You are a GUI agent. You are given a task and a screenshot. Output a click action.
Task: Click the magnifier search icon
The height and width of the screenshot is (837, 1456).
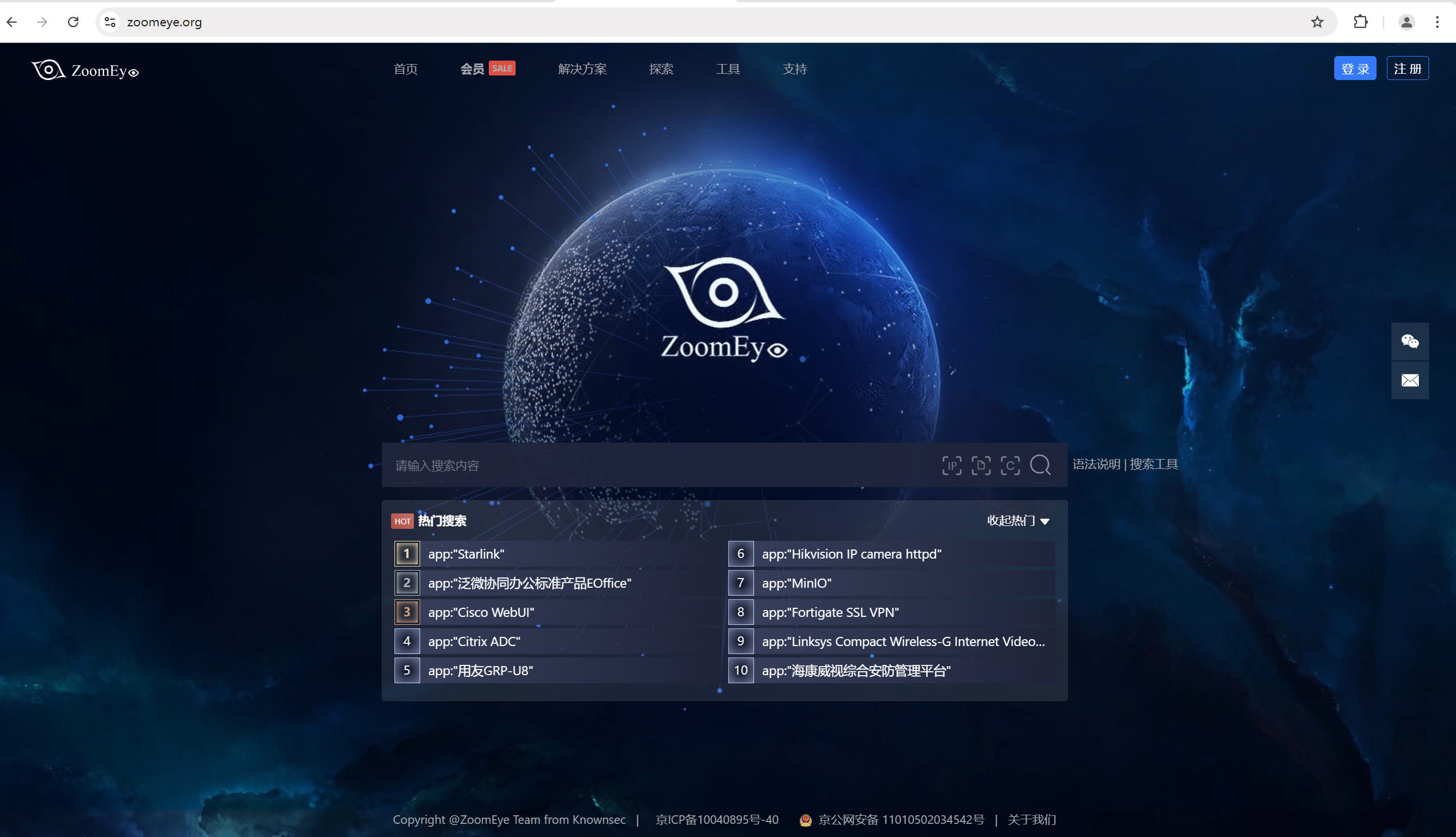1040,465
